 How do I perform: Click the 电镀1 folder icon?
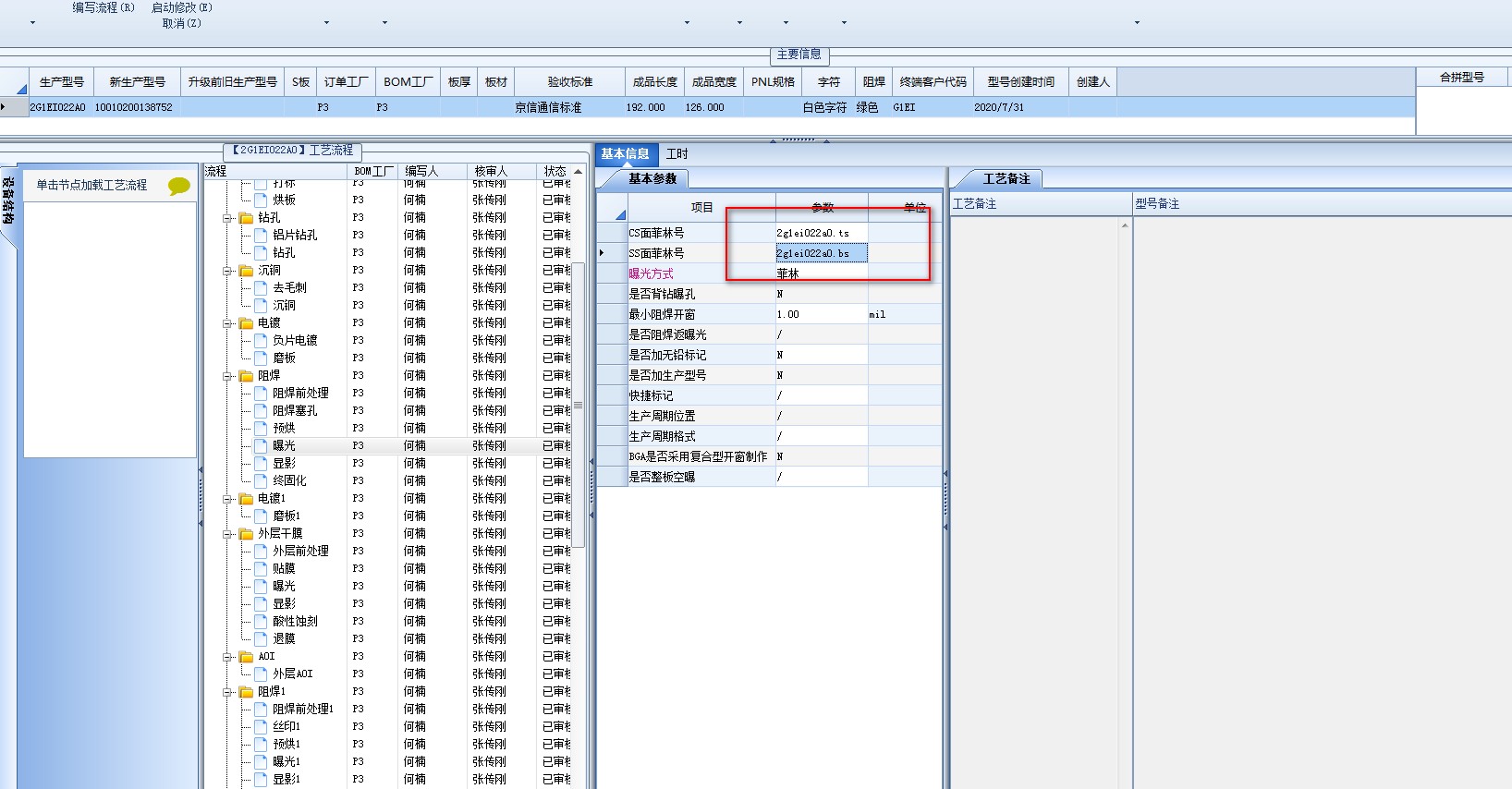point(246,499)
